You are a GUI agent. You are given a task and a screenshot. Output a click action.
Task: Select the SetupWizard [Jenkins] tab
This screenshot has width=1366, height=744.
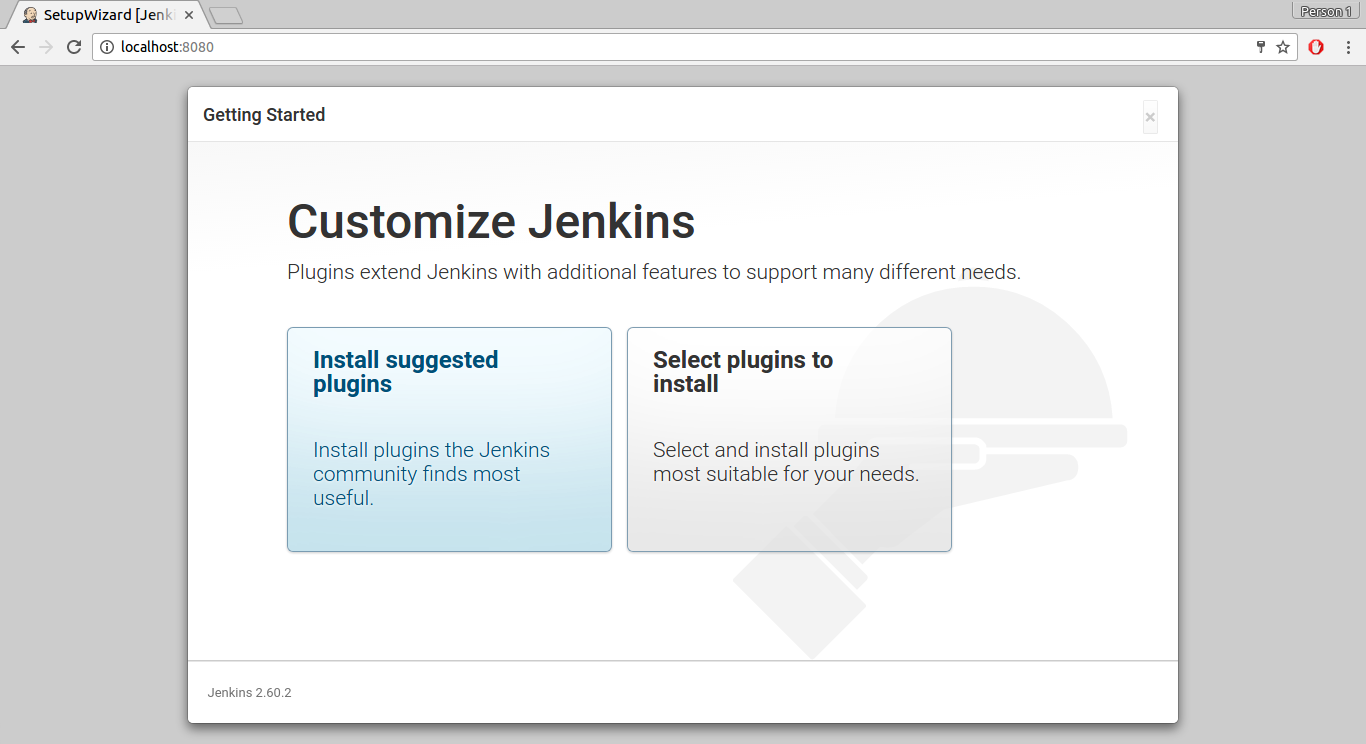coord(105,15)
